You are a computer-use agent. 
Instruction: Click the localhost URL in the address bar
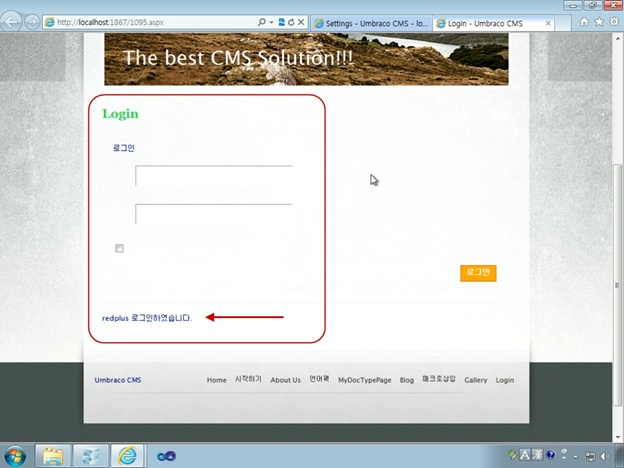tap(110, 22)
